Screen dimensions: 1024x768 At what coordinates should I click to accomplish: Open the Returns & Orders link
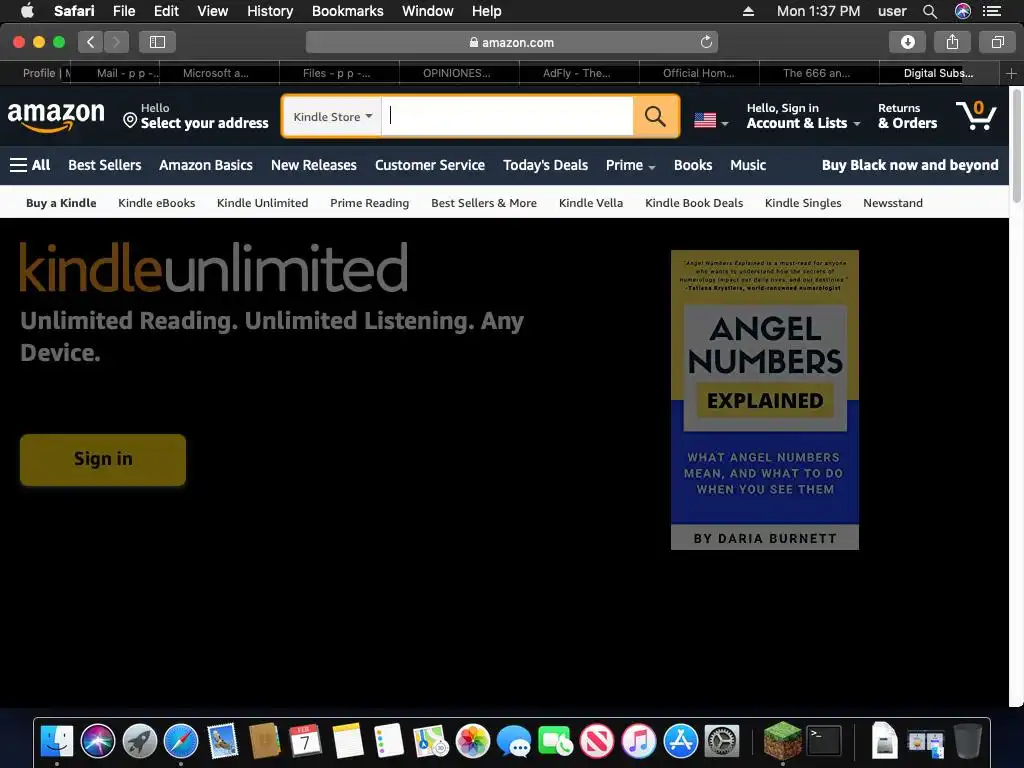pos(907,116)
